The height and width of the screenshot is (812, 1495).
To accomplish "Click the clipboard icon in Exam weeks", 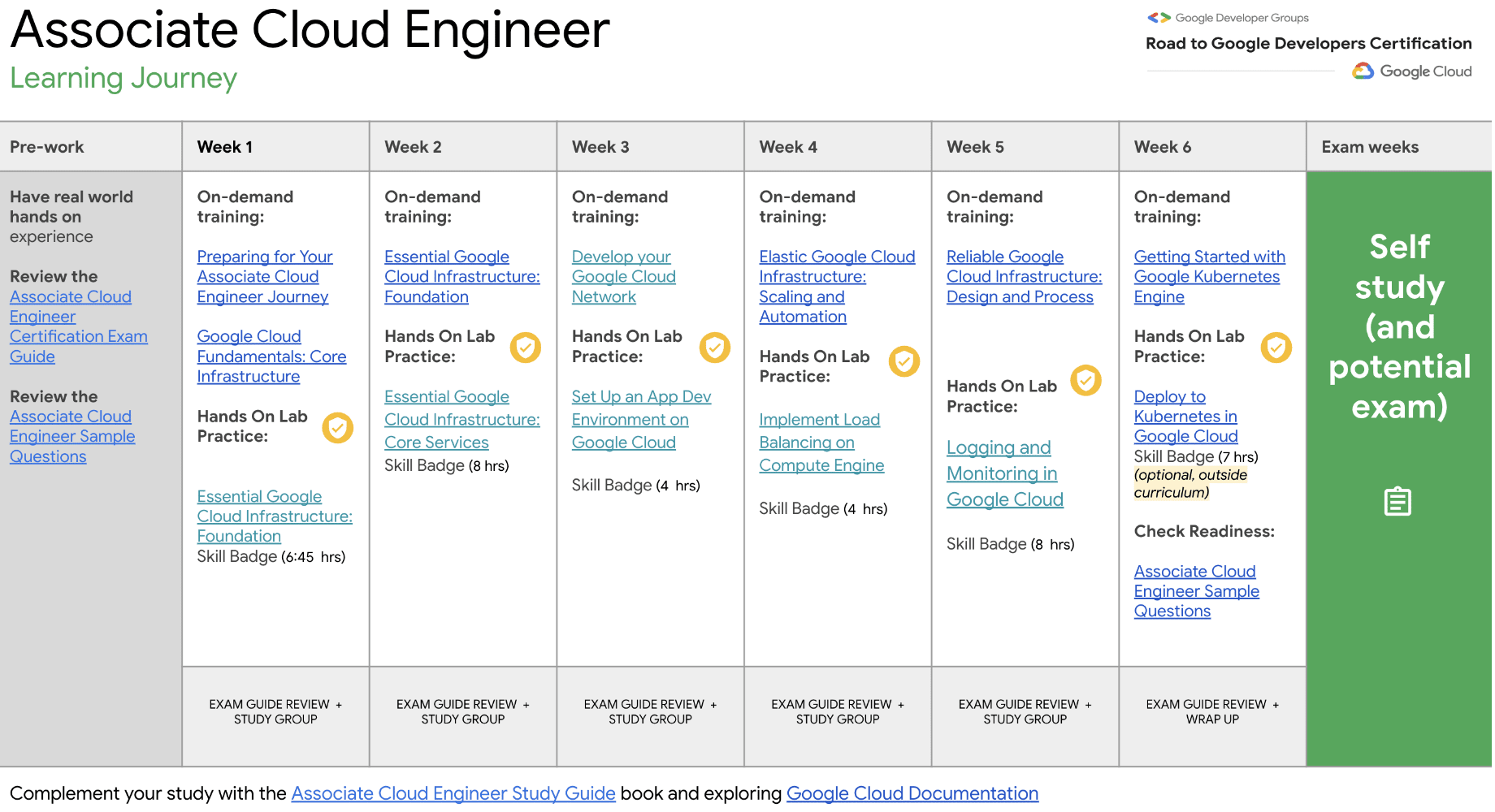I will click(1397, 502).
